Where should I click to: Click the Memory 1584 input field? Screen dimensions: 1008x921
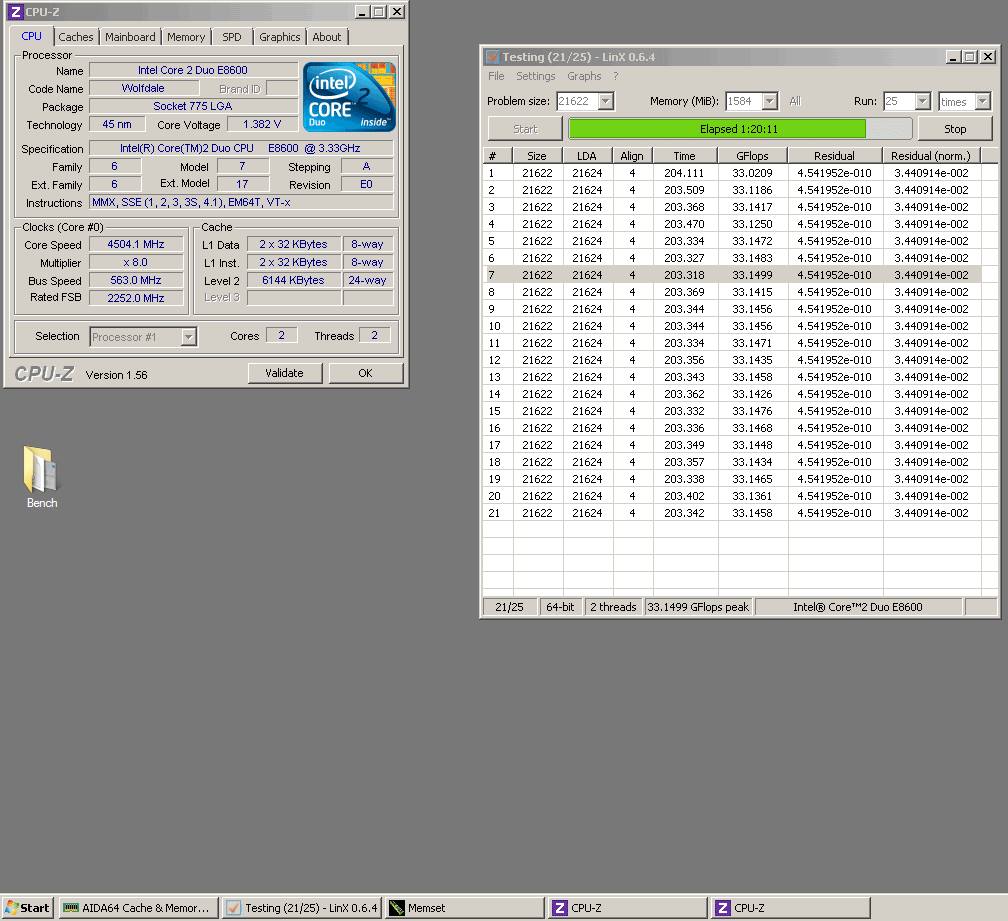(743, 101)
